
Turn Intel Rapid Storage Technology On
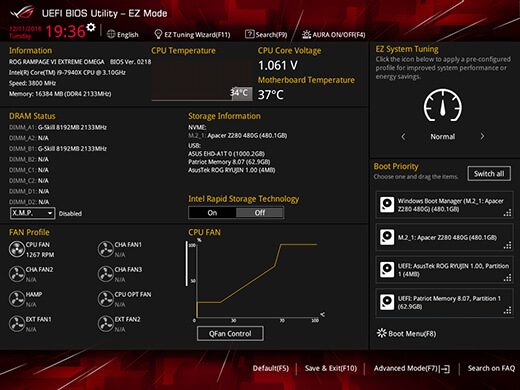coord(212,213)
